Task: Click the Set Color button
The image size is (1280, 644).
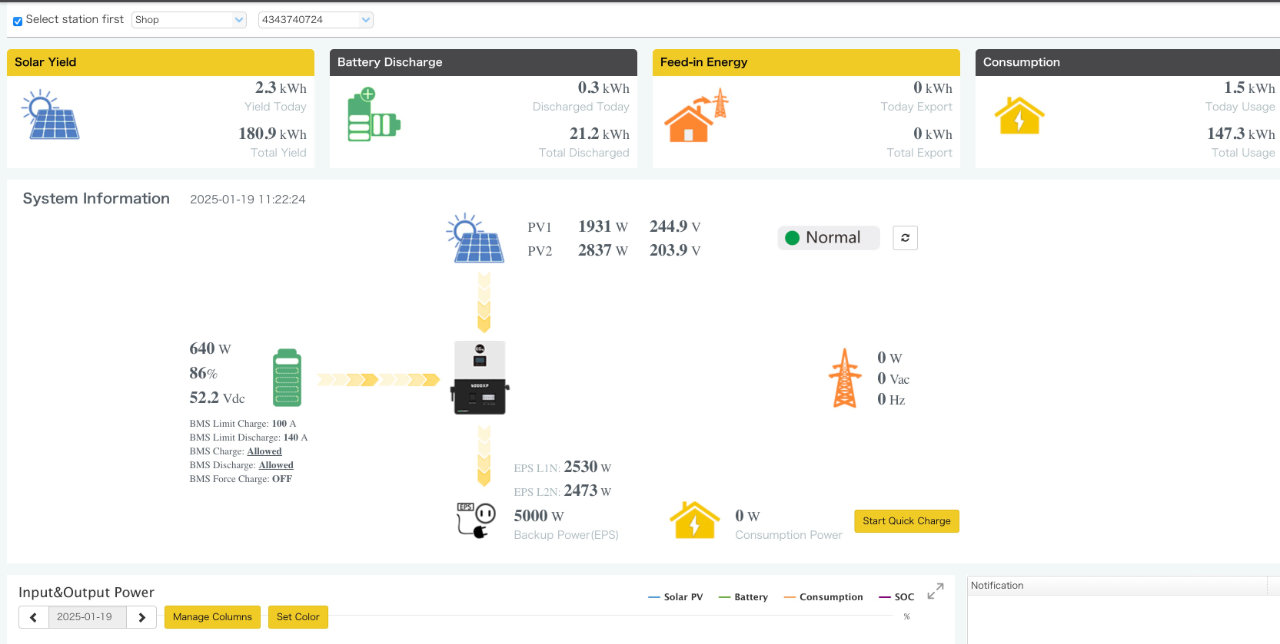Action: click(x=297, y=617)
